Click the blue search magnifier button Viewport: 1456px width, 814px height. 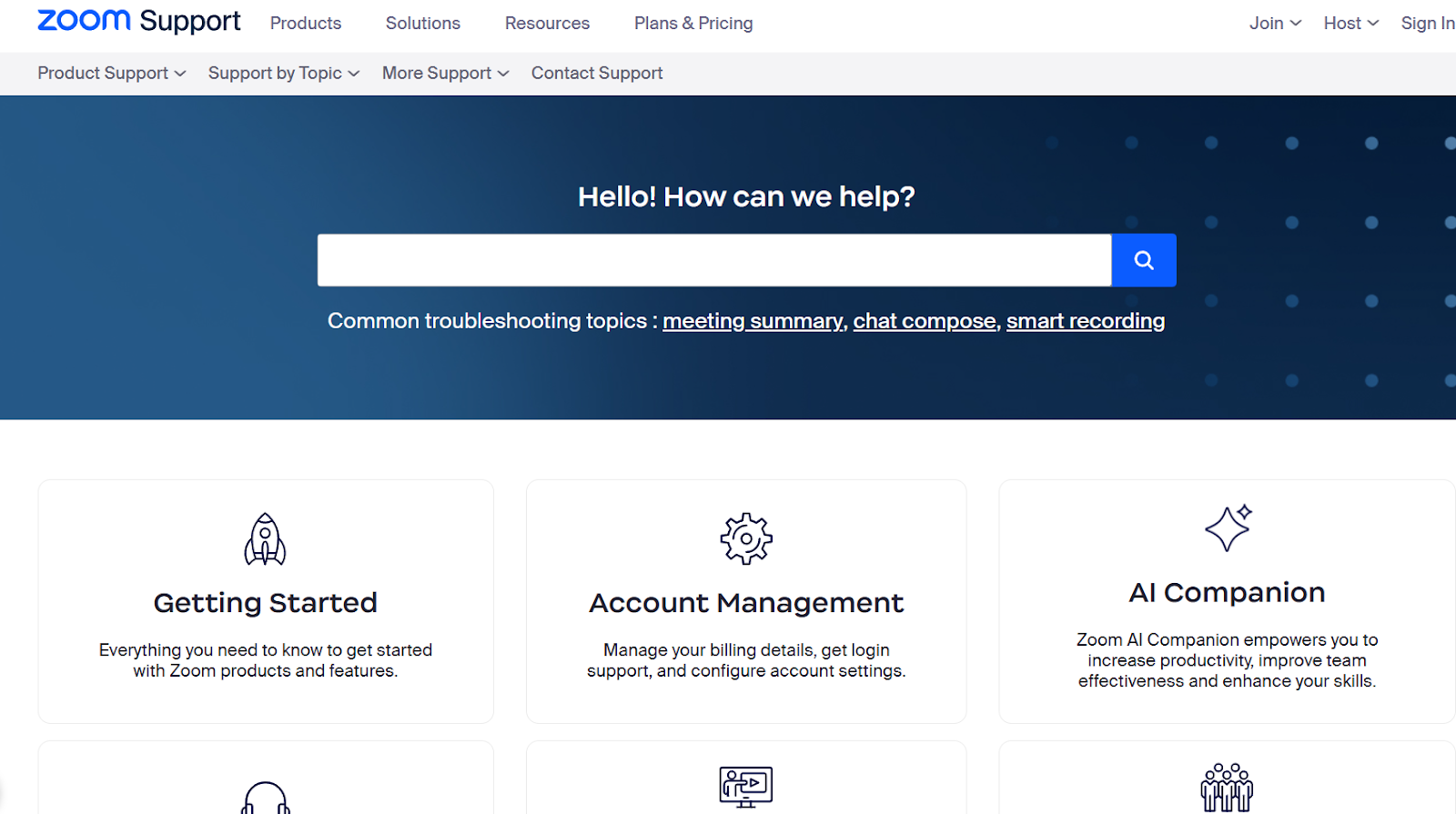tap(1144, 260)
